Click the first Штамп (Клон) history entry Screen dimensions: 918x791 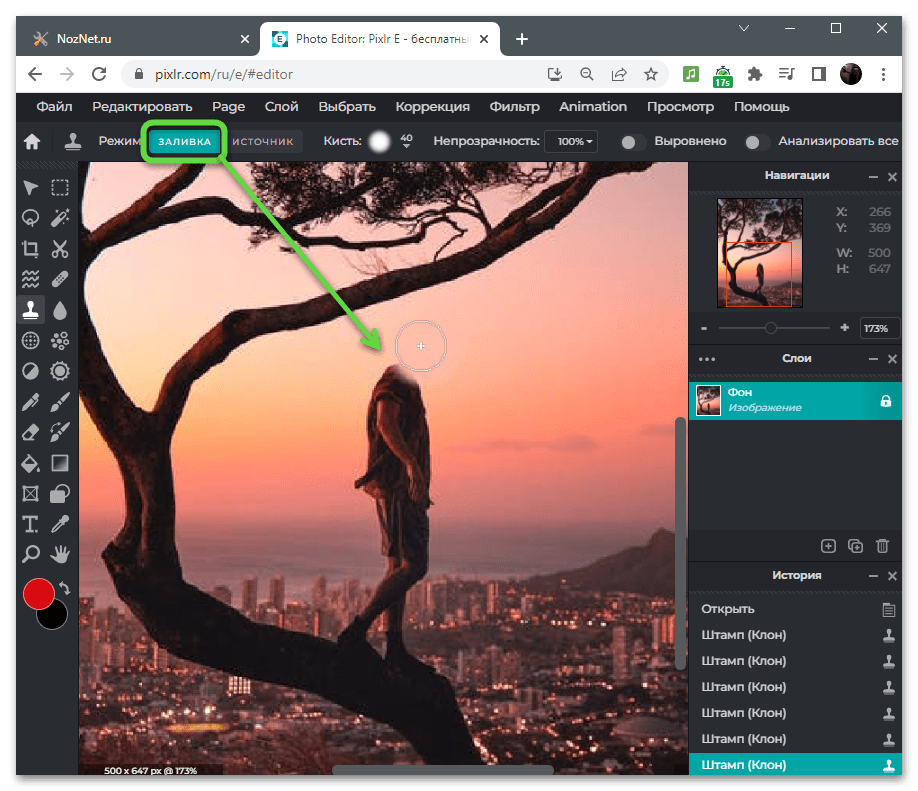click(744, 635)
